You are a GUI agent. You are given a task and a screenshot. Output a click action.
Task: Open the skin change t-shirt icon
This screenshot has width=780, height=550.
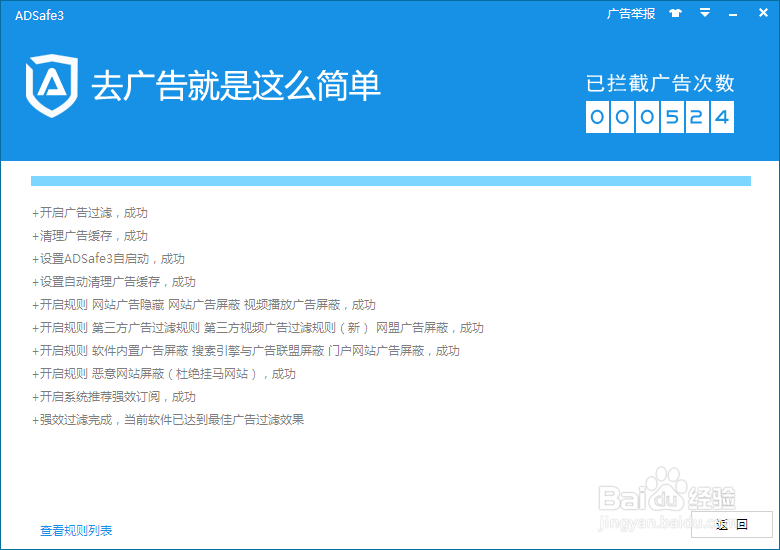coord(675,14)
